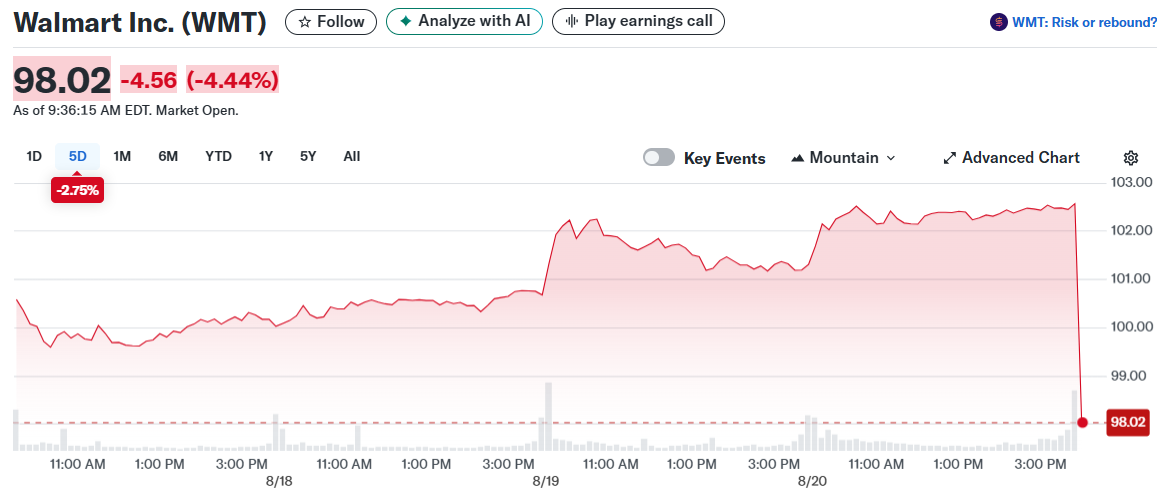Switch chart to 1M range

pos(122,156)
